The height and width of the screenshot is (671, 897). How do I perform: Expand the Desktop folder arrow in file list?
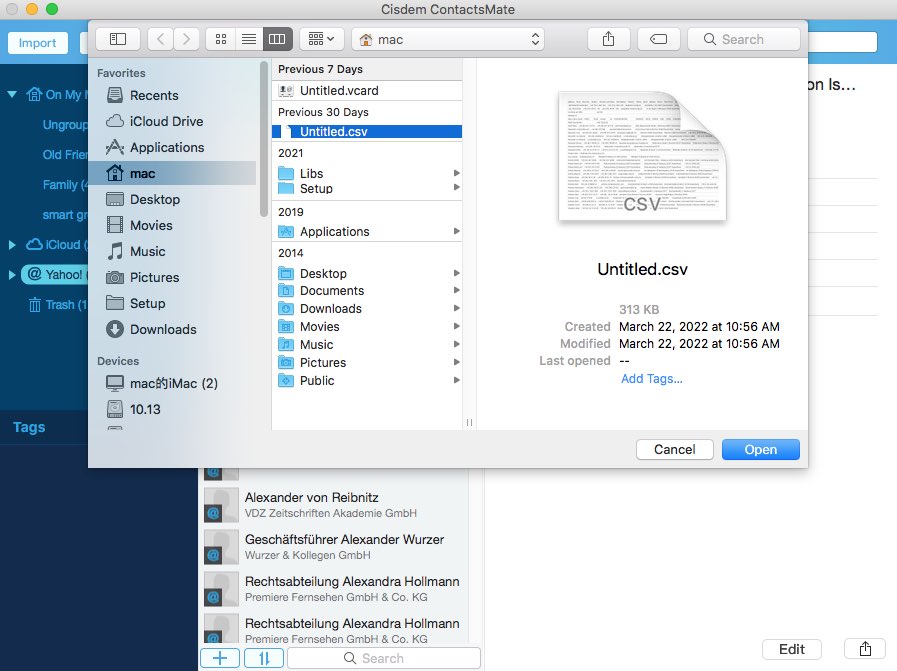tap(457, 273)
